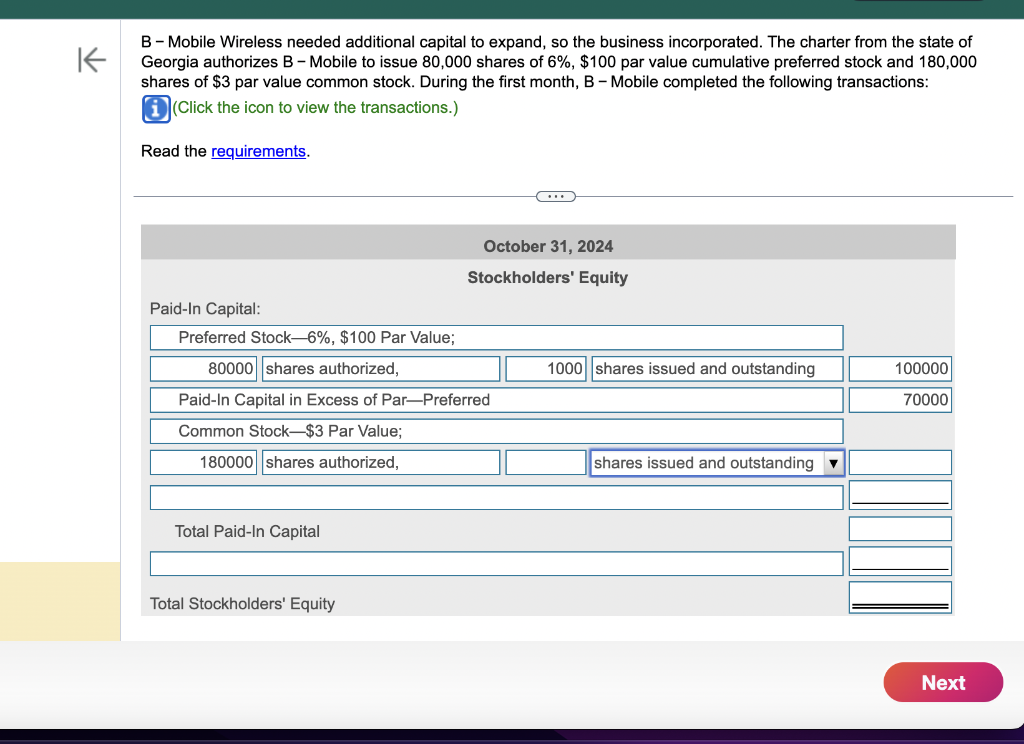Open the transactions info icon
Viewport: 1024px width, 744px height.
pos(156,108)
